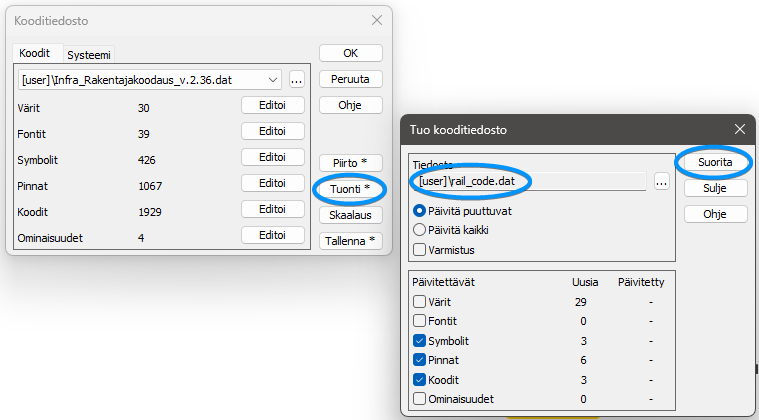Select the Koodit tab

pos(35,53)
